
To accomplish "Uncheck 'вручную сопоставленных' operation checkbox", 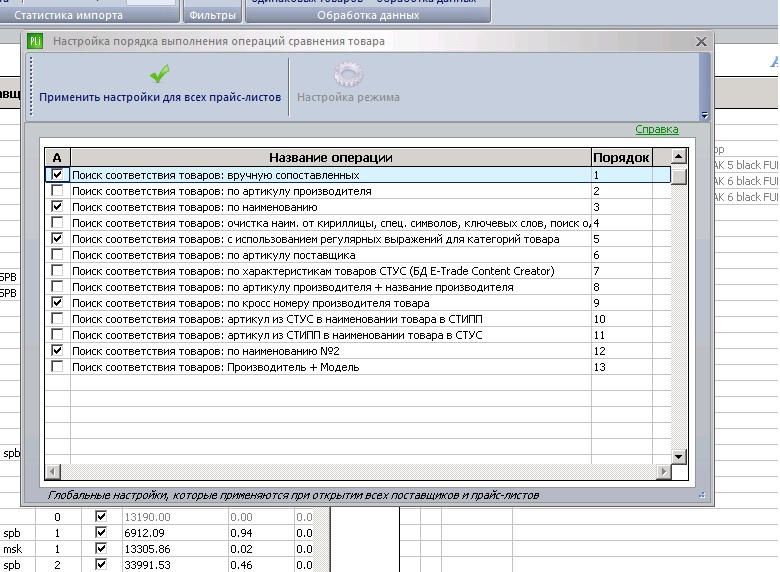I will click(57, 175).
